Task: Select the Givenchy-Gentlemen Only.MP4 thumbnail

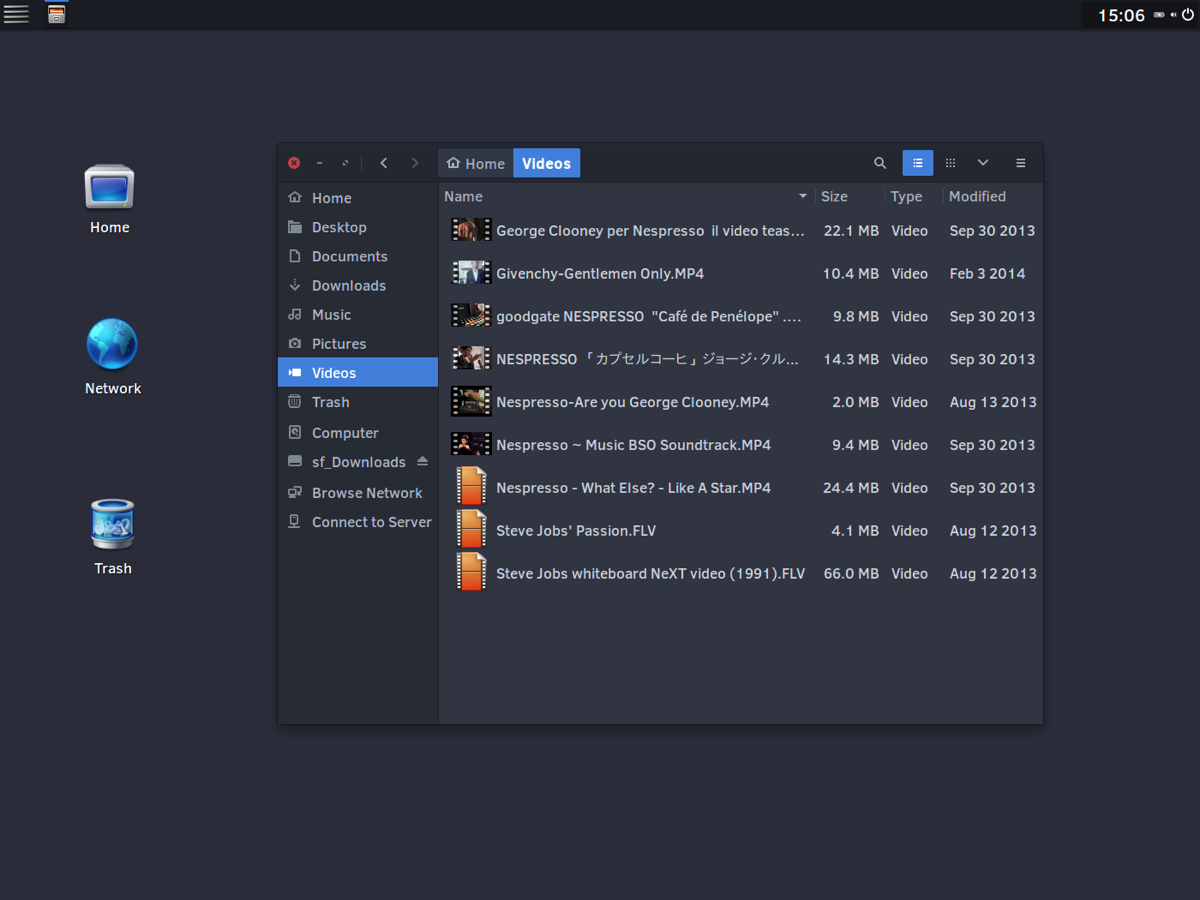Action: click(x=471, y=273)
